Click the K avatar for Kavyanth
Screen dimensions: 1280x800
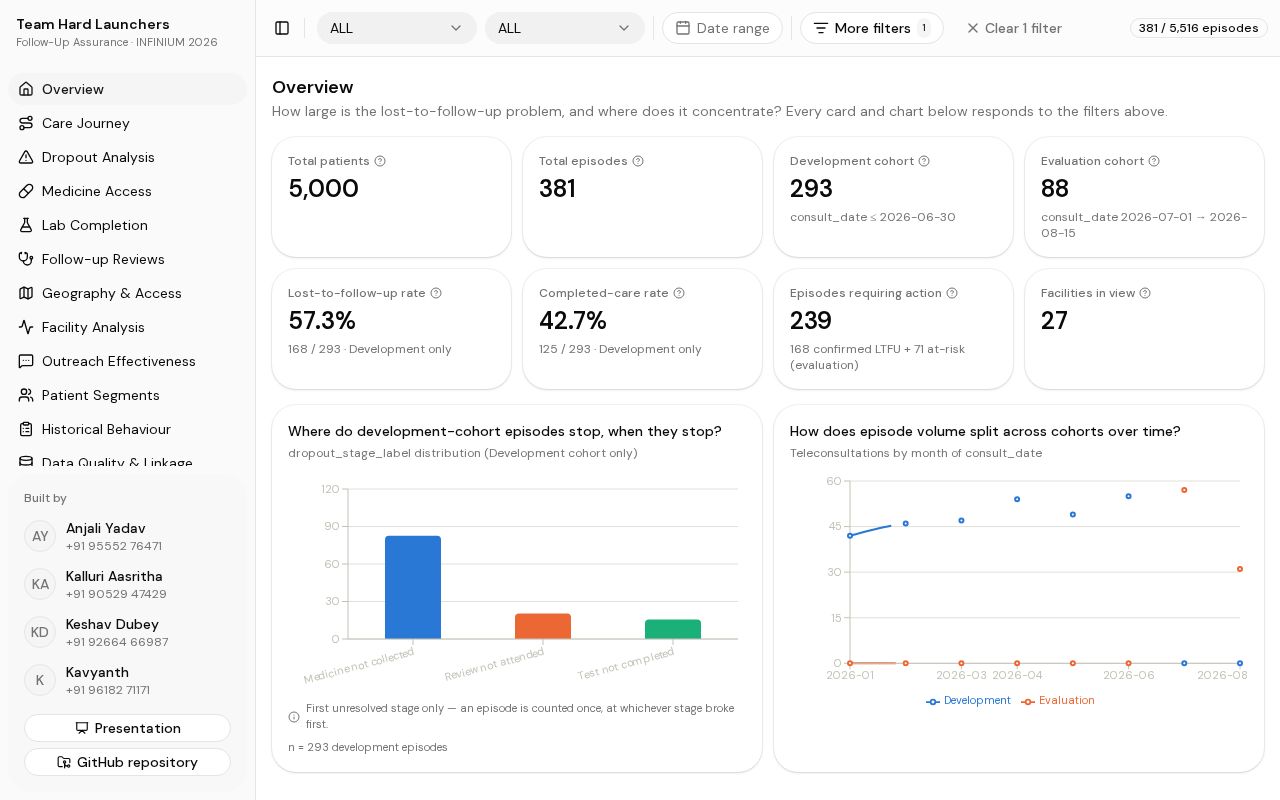[40, 680]
